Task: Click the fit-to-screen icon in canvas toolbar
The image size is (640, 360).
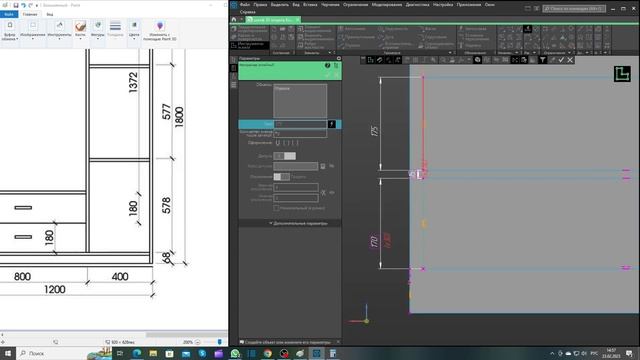Action: (515, 60)
